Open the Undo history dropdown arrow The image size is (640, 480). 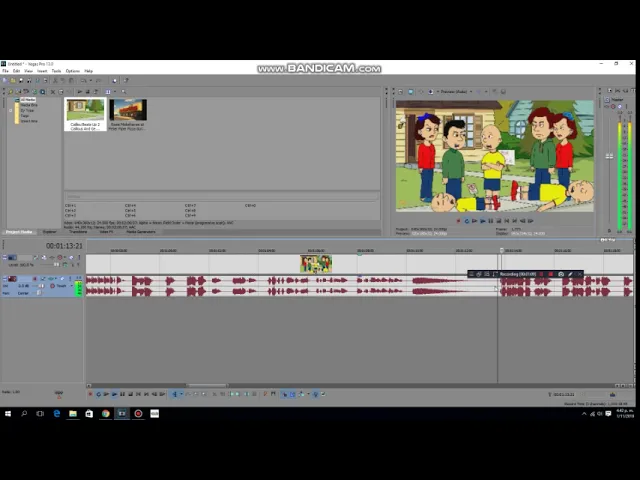pos(91,80)
